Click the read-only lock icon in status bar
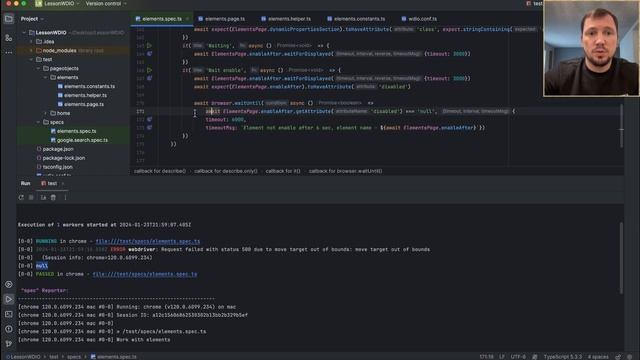640x360 pixels. tap(618, 357)
